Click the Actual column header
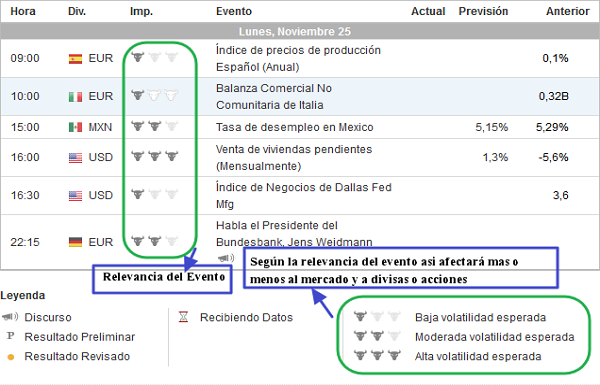Viewport: 600px width, 385px height. coord(428,11)
